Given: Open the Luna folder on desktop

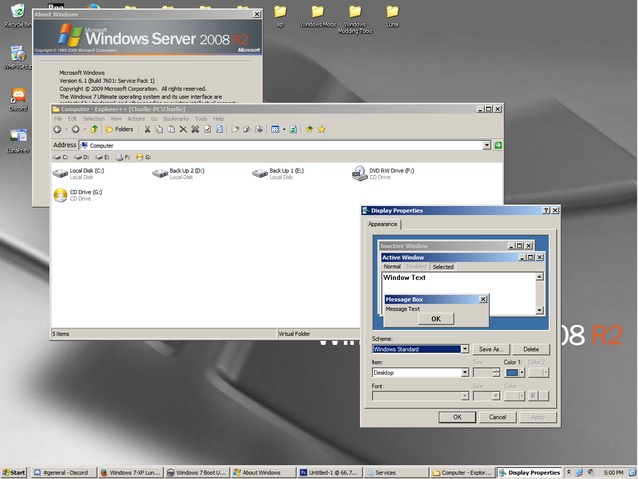Looking at the screenshot, I should click(x=392, y=14).
